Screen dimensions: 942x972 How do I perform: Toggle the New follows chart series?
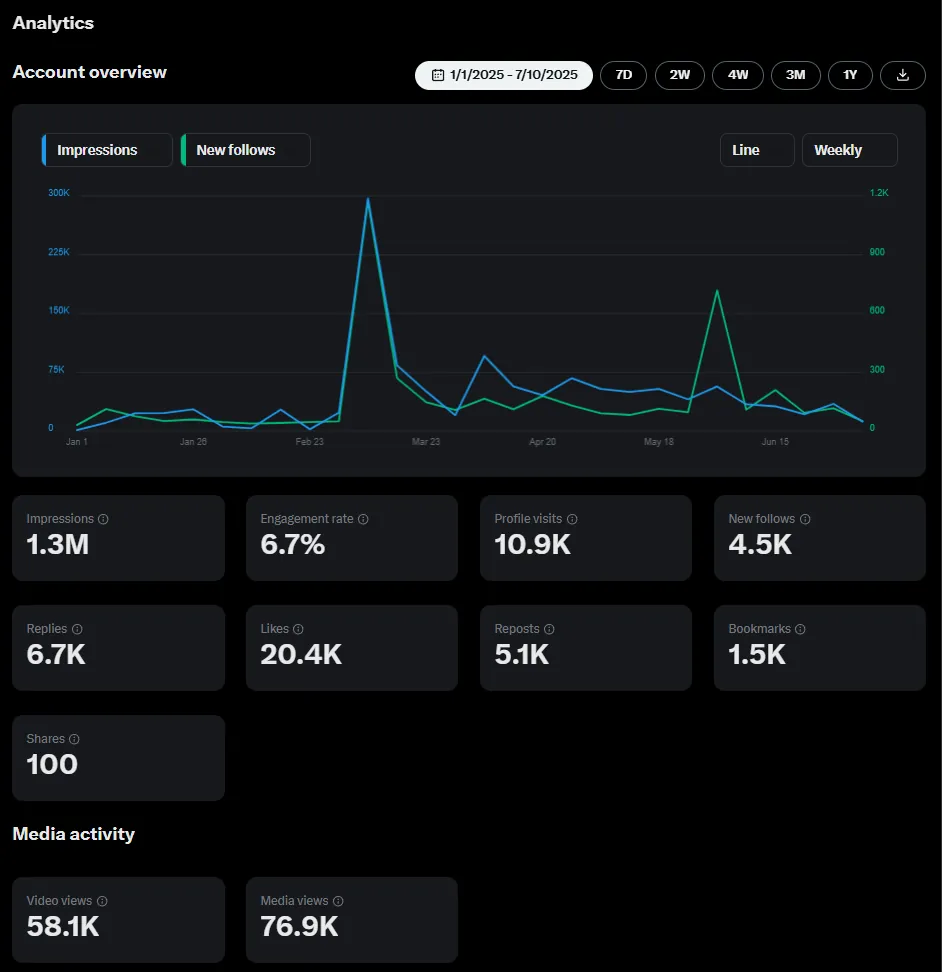click(245, 150)
